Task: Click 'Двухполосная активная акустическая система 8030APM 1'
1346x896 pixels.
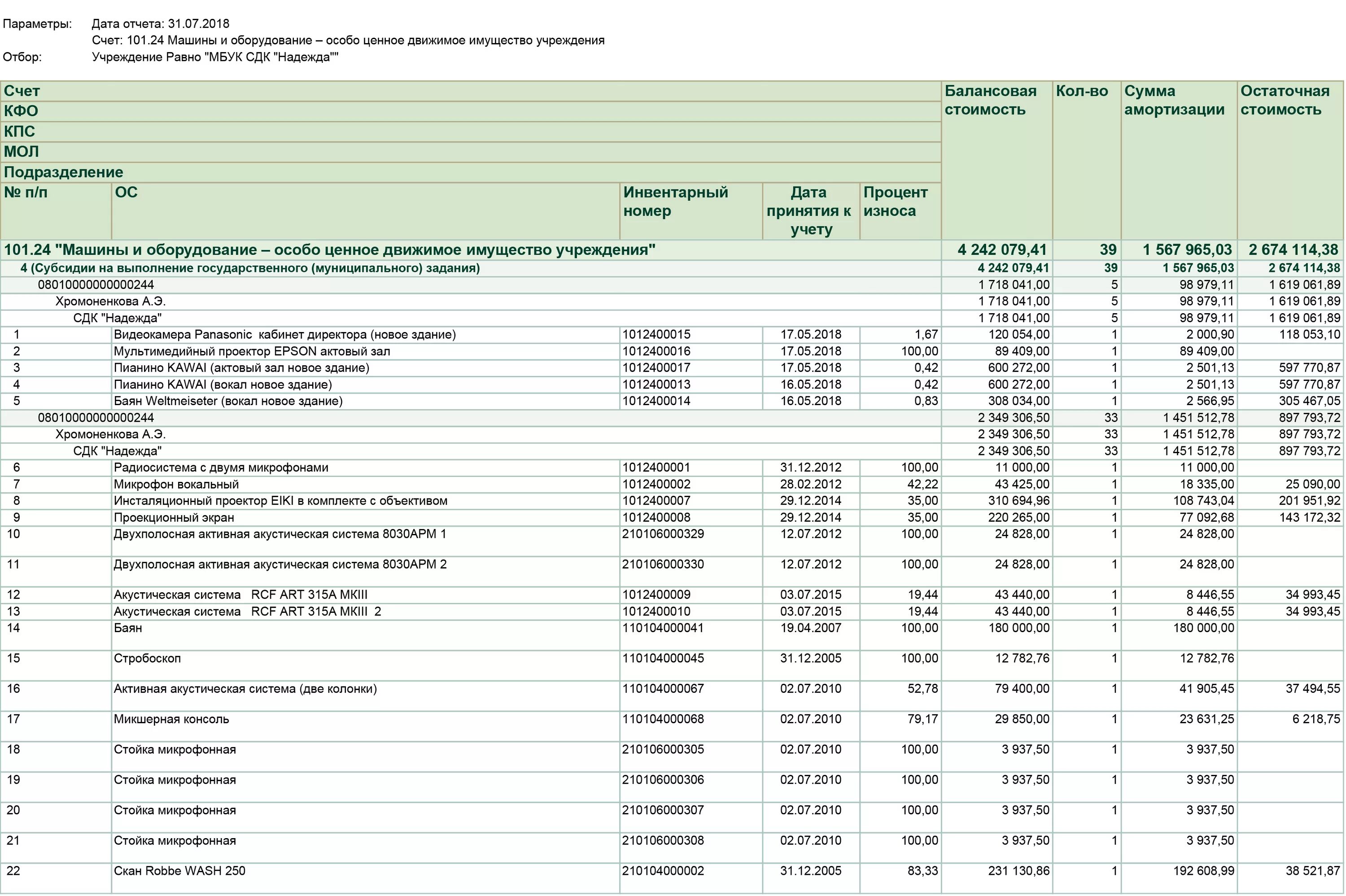Action: [x=280, y=534]
